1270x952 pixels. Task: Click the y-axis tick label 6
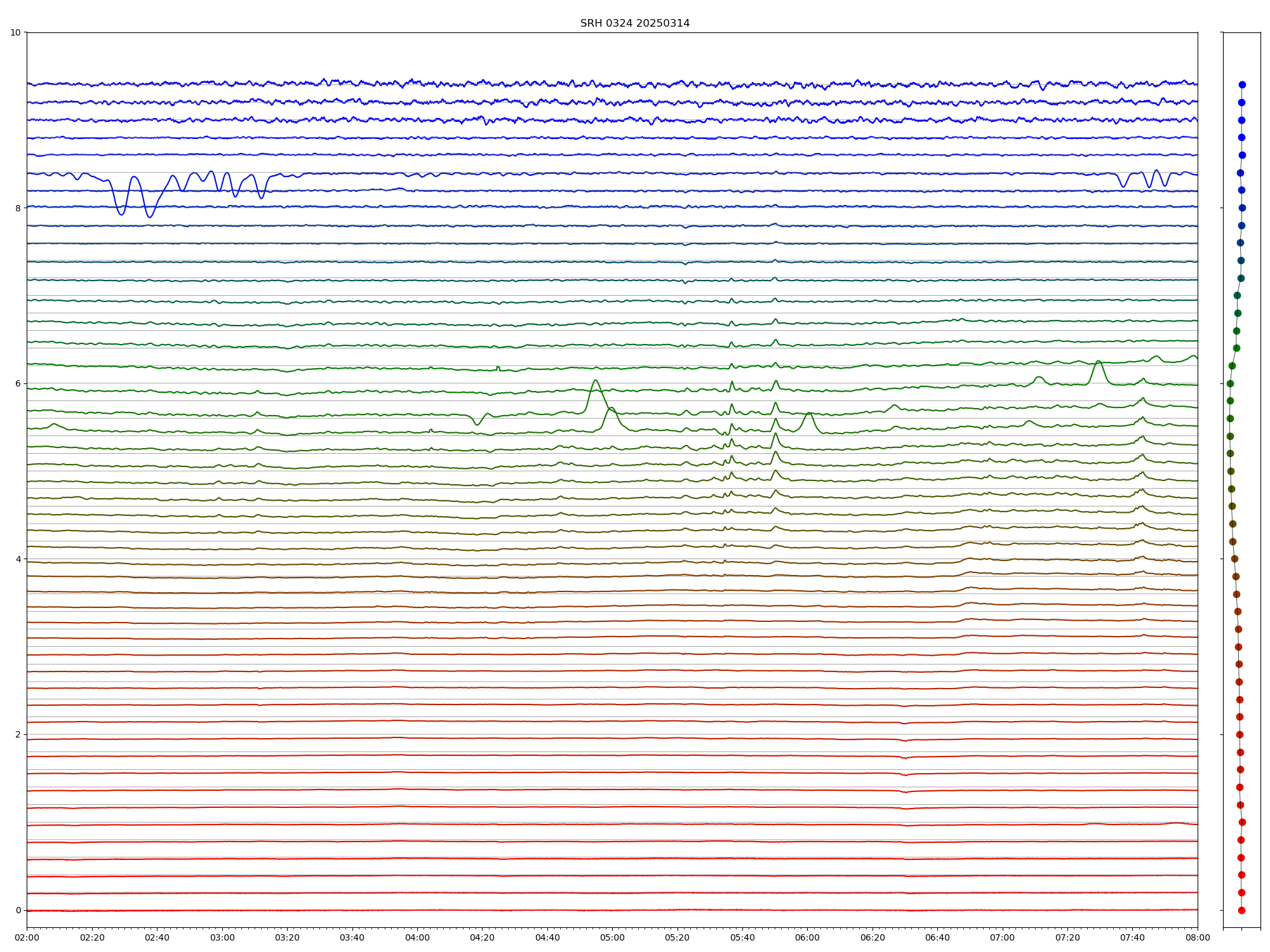pos(18,383)
